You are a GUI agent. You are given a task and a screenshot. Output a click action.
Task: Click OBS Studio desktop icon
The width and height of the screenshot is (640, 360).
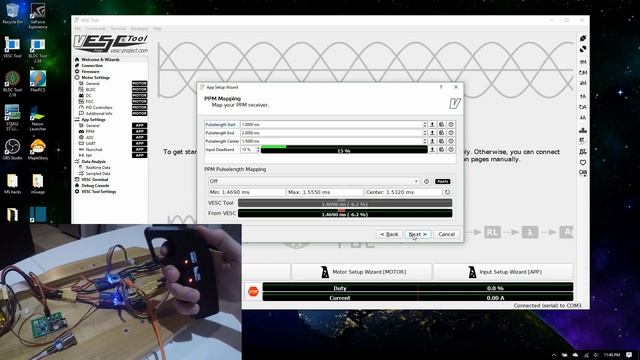(x=12, y=149)
